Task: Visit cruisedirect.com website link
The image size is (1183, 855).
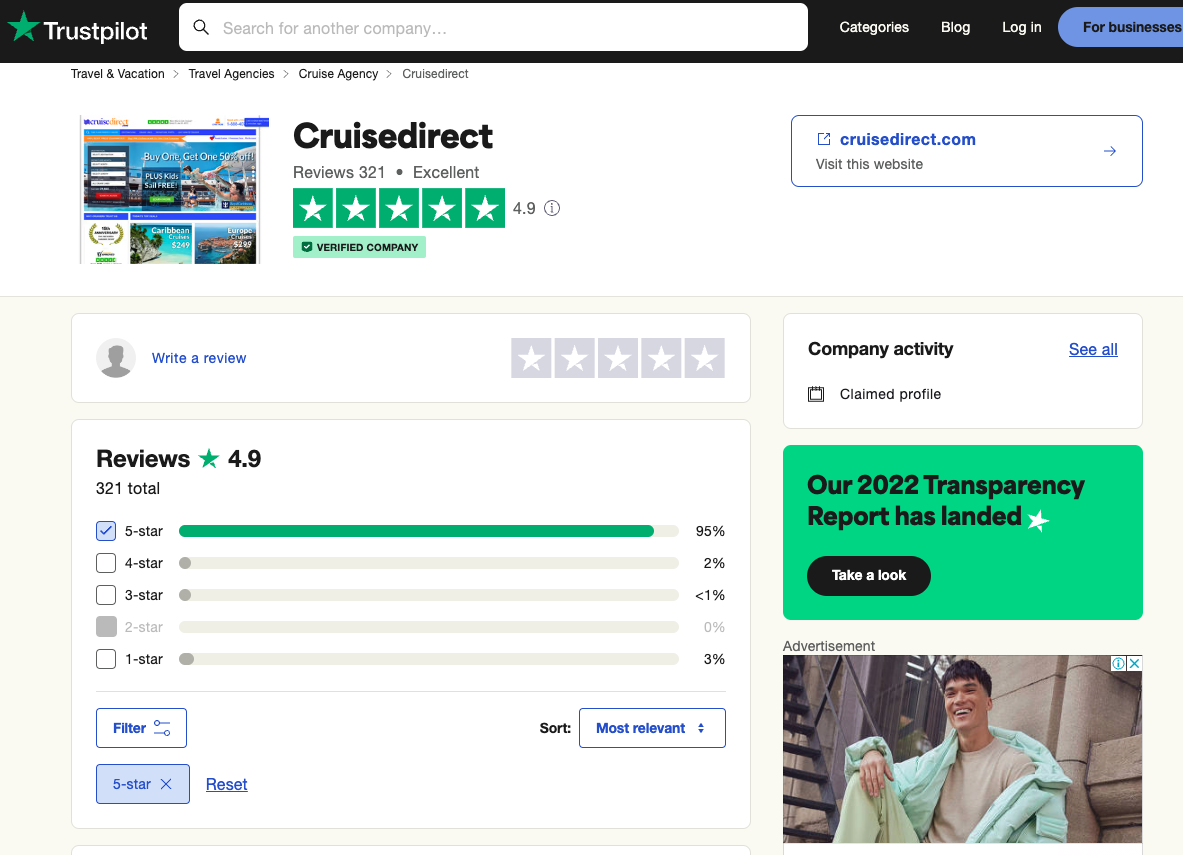Action: point(908,139)
